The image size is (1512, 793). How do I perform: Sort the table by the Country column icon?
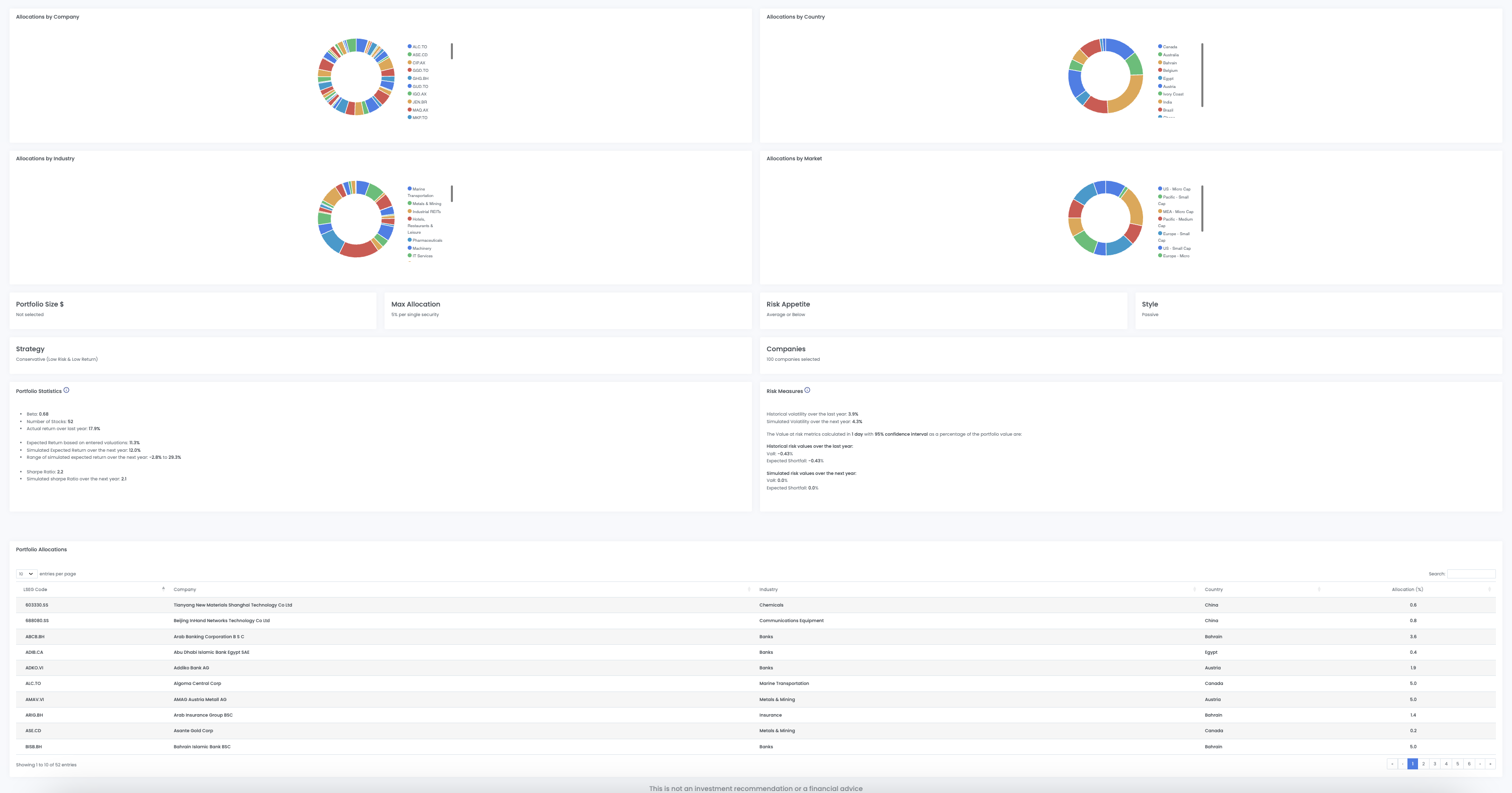click(1319, 589)
